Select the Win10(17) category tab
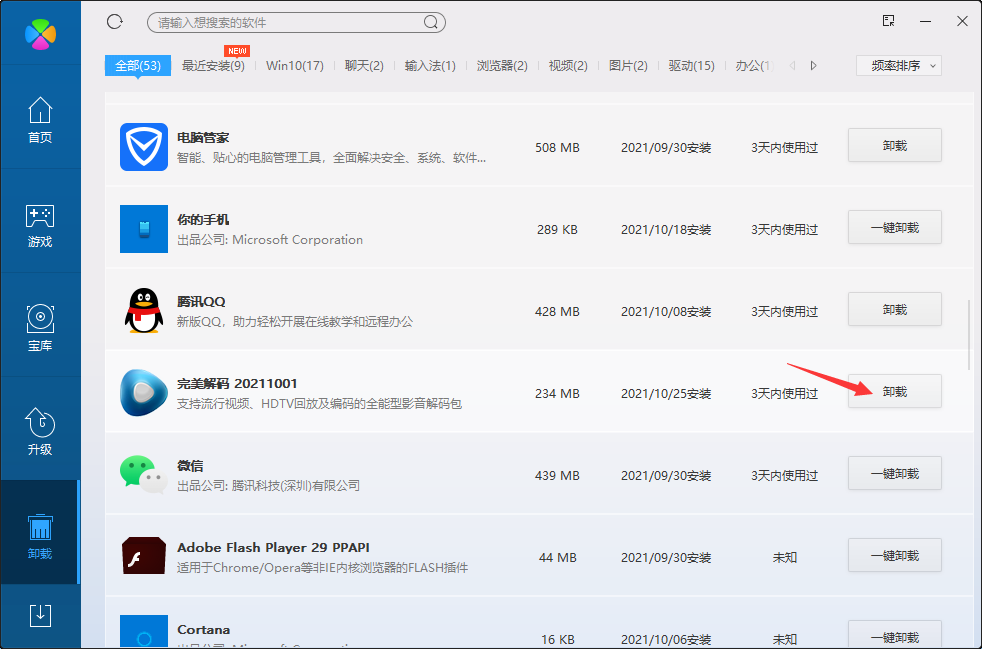Image resolution: width=982 pixels, height=649 pixels. 294,64
